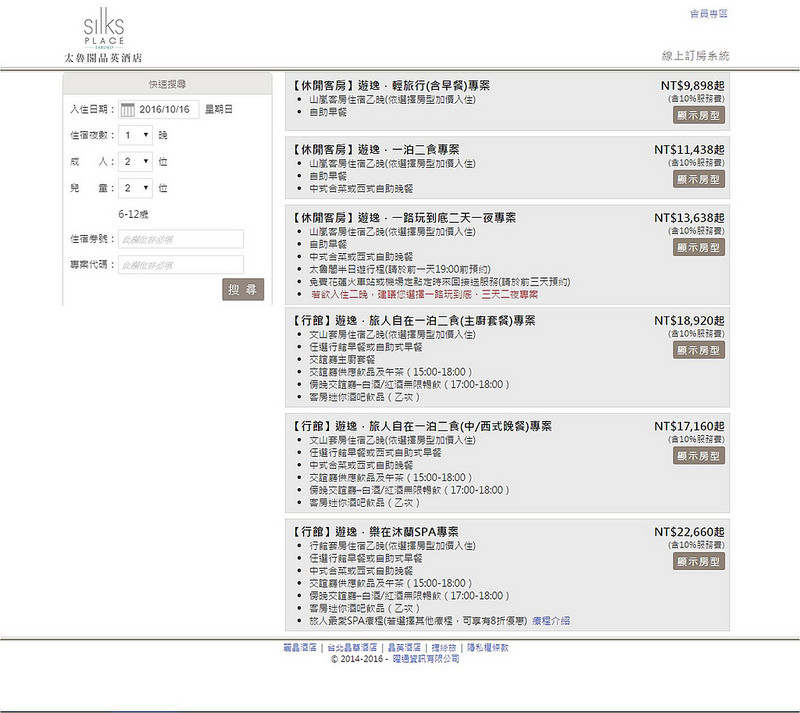This screenshot has width=800, height=713.
Task: Open the 療程介紹 SPA treatment link
Action: 551,621
